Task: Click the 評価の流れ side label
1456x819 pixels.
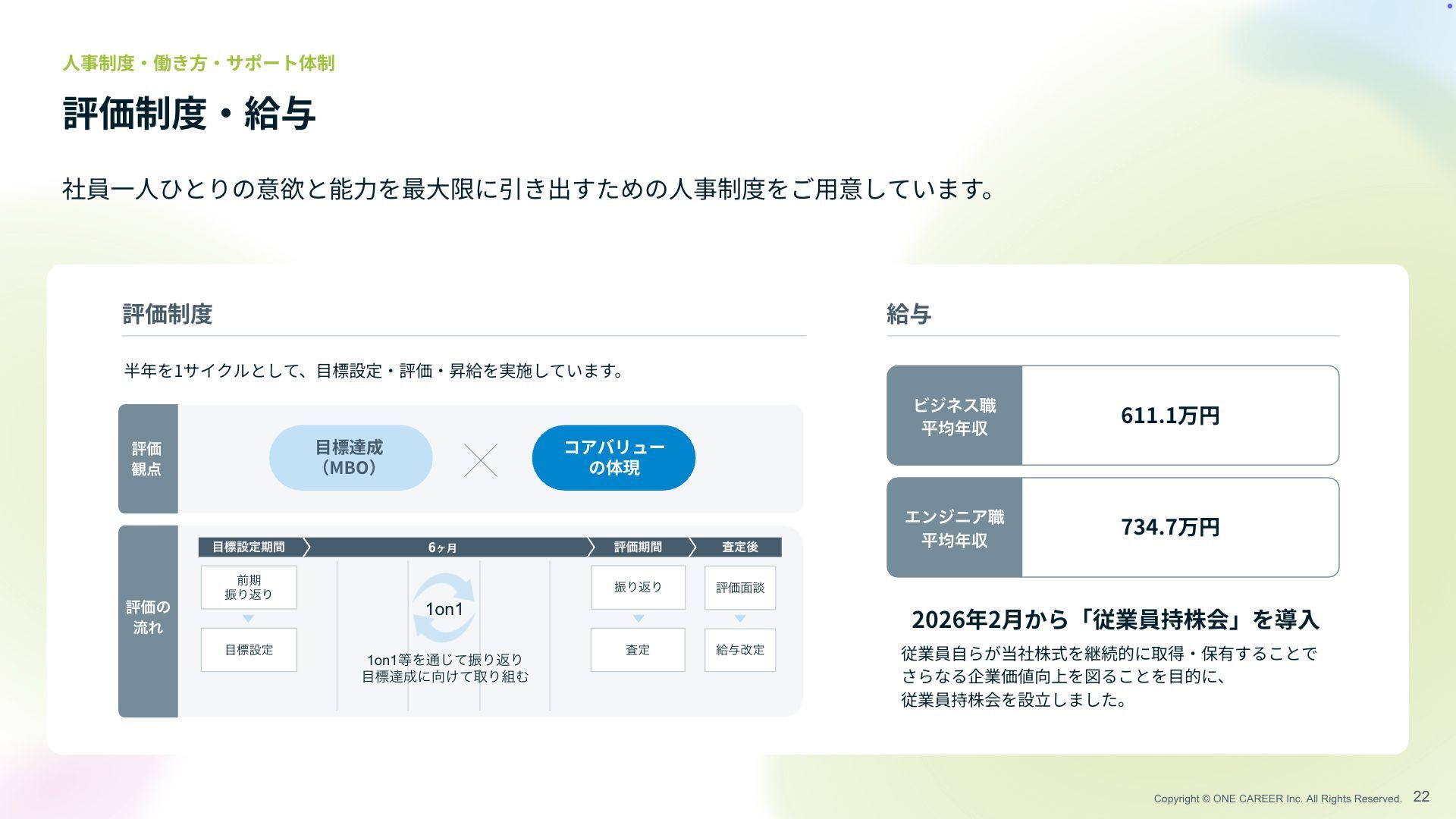Action: [x=148, y=617]
